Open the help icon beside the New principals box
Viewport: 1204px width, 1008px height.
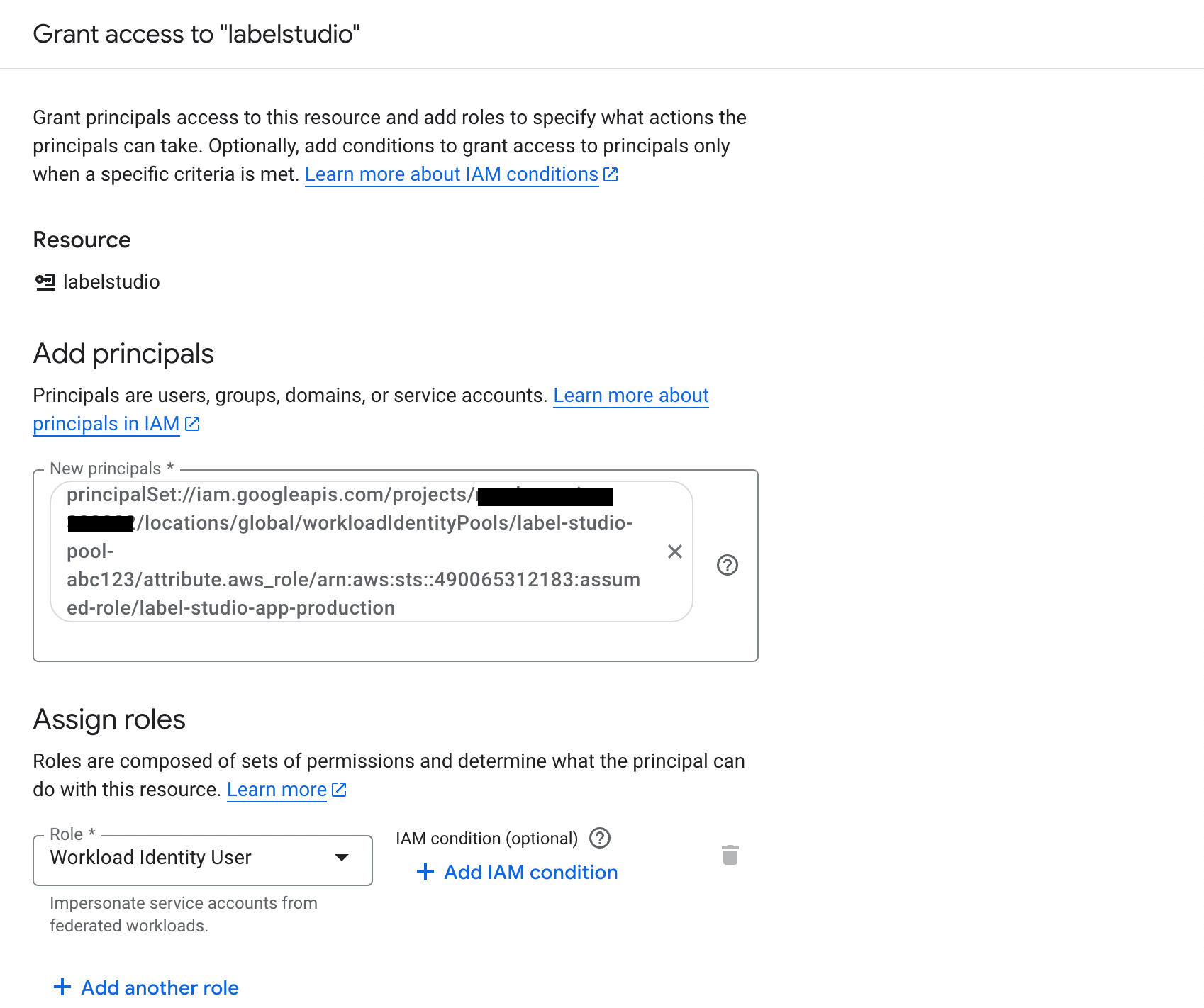pos(728,565)
